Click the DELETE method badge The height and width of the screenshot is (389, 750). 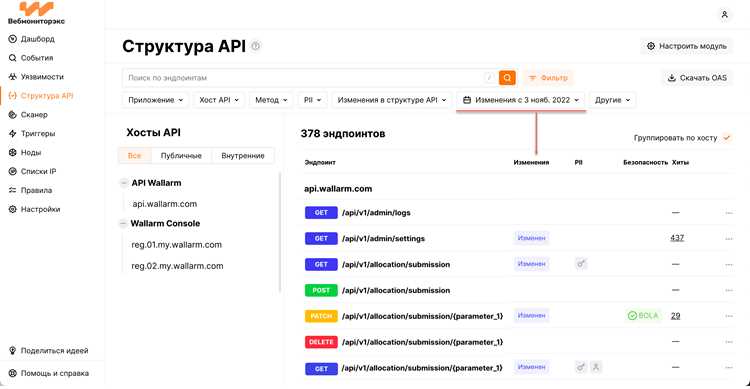(x=321, y=342)
